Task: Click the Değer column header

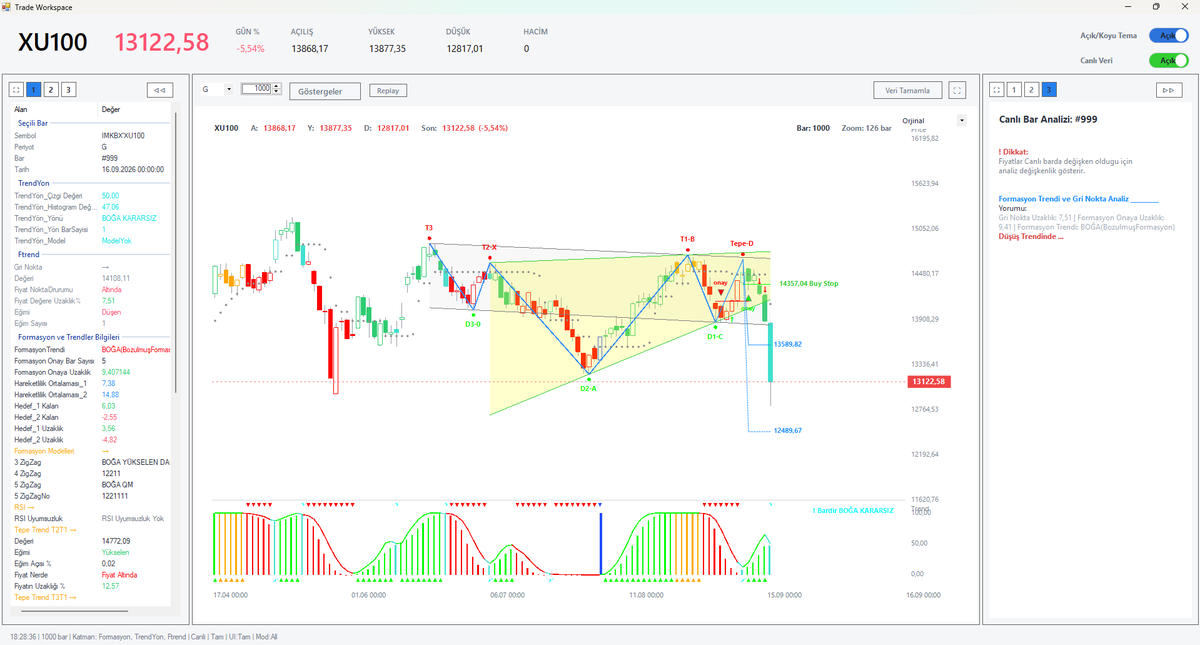Action: 136,109
